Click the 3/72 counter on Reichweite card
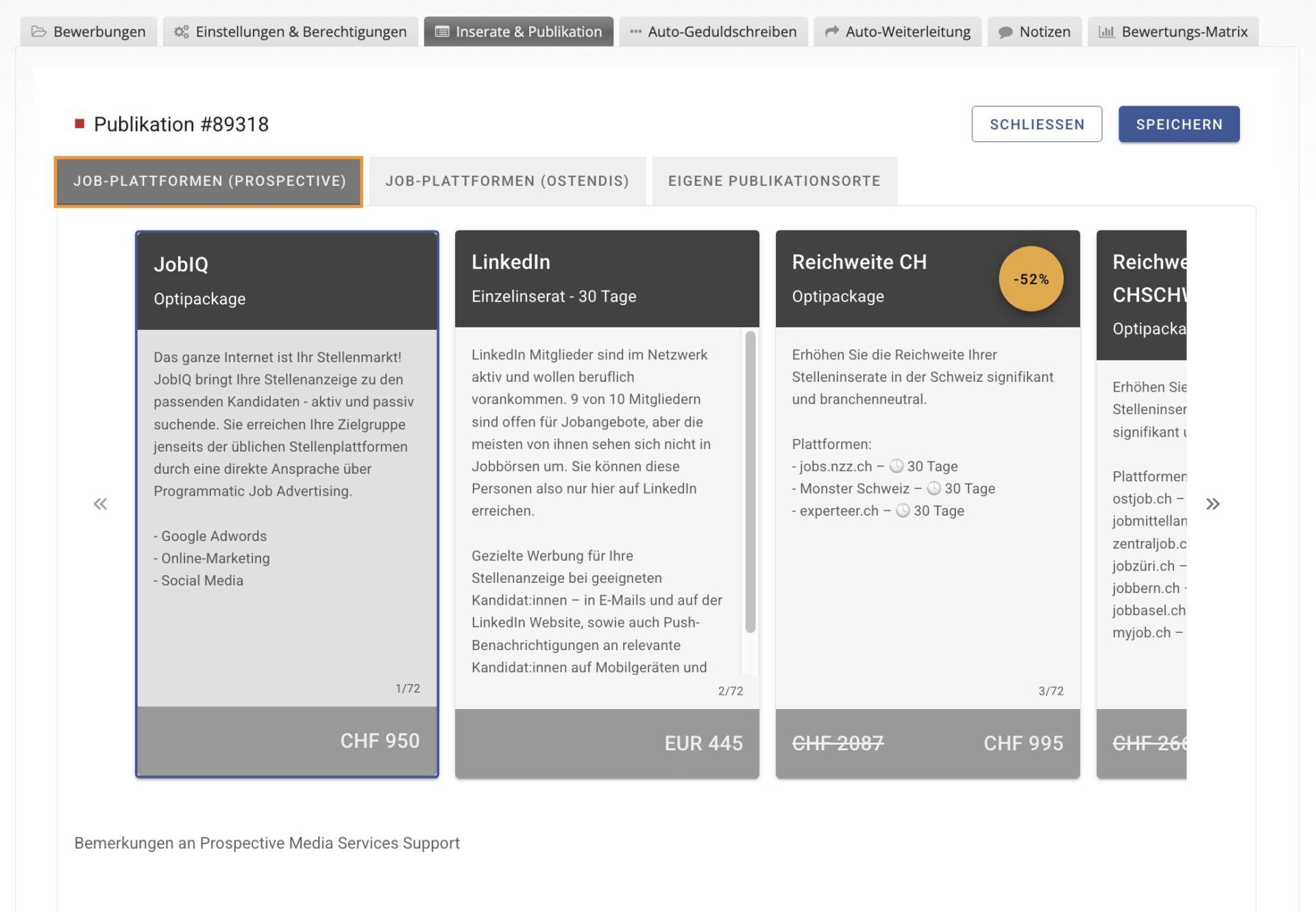1316x912 pixels. click(1051, 691)
